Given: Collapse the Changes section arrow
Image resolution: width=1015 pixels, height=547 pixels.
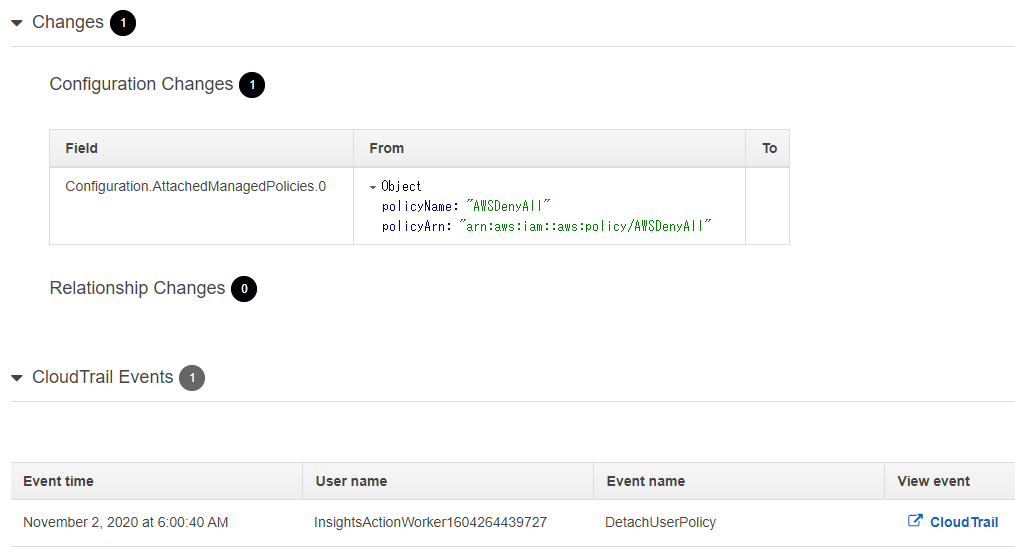Looking at the screenshot, I should [x=17, y=23].
